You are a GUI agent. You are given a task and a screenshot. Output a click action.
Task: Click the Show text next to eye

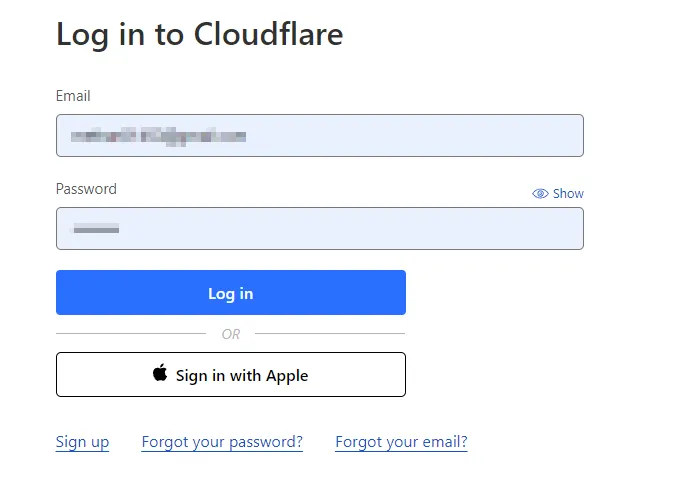[568, 194]
